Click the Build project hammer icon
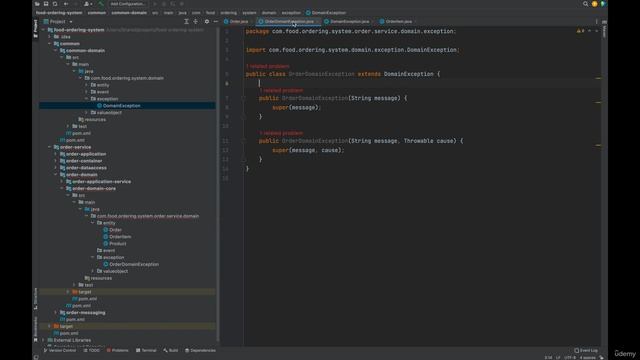 pos(101,4)
